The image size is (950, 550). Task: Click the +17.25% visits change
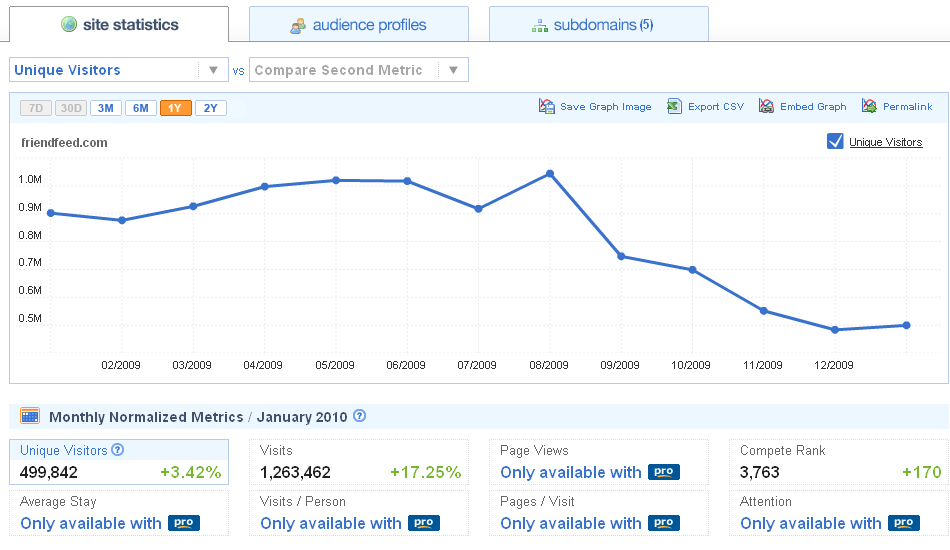pos(425,472)
